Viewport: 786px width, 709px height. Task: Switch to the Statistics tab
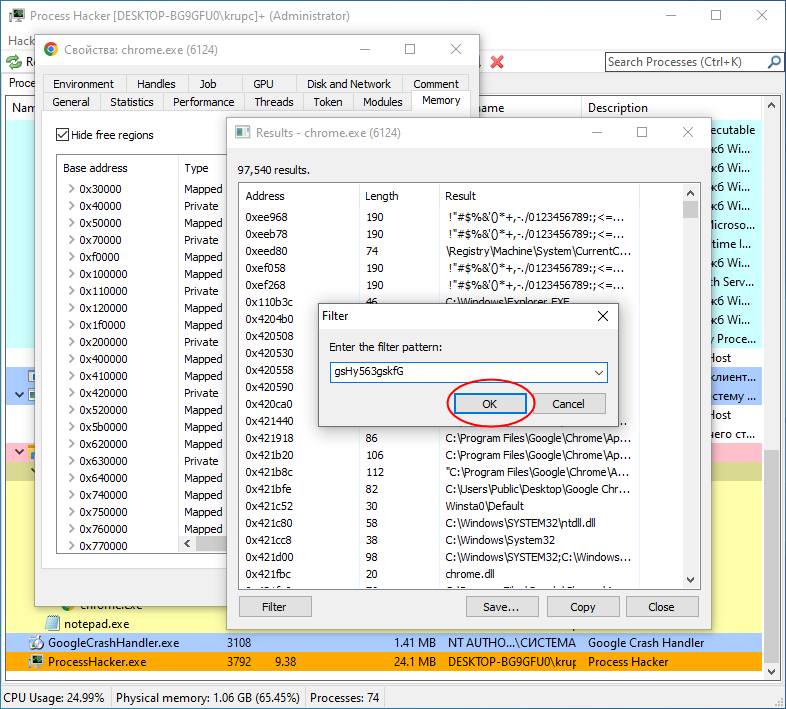tap(132, 102)
